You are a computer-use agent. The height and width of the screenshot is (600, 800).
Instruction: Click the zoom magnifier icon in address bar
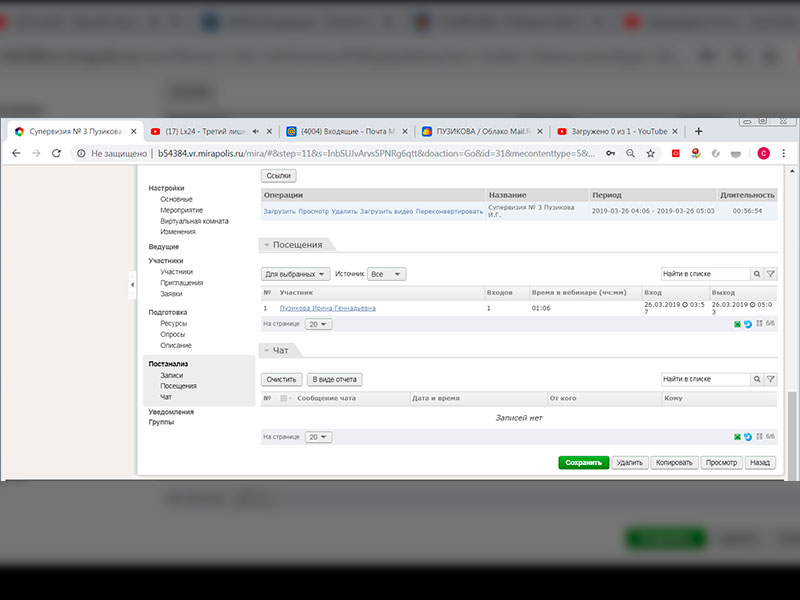[631, 153]
